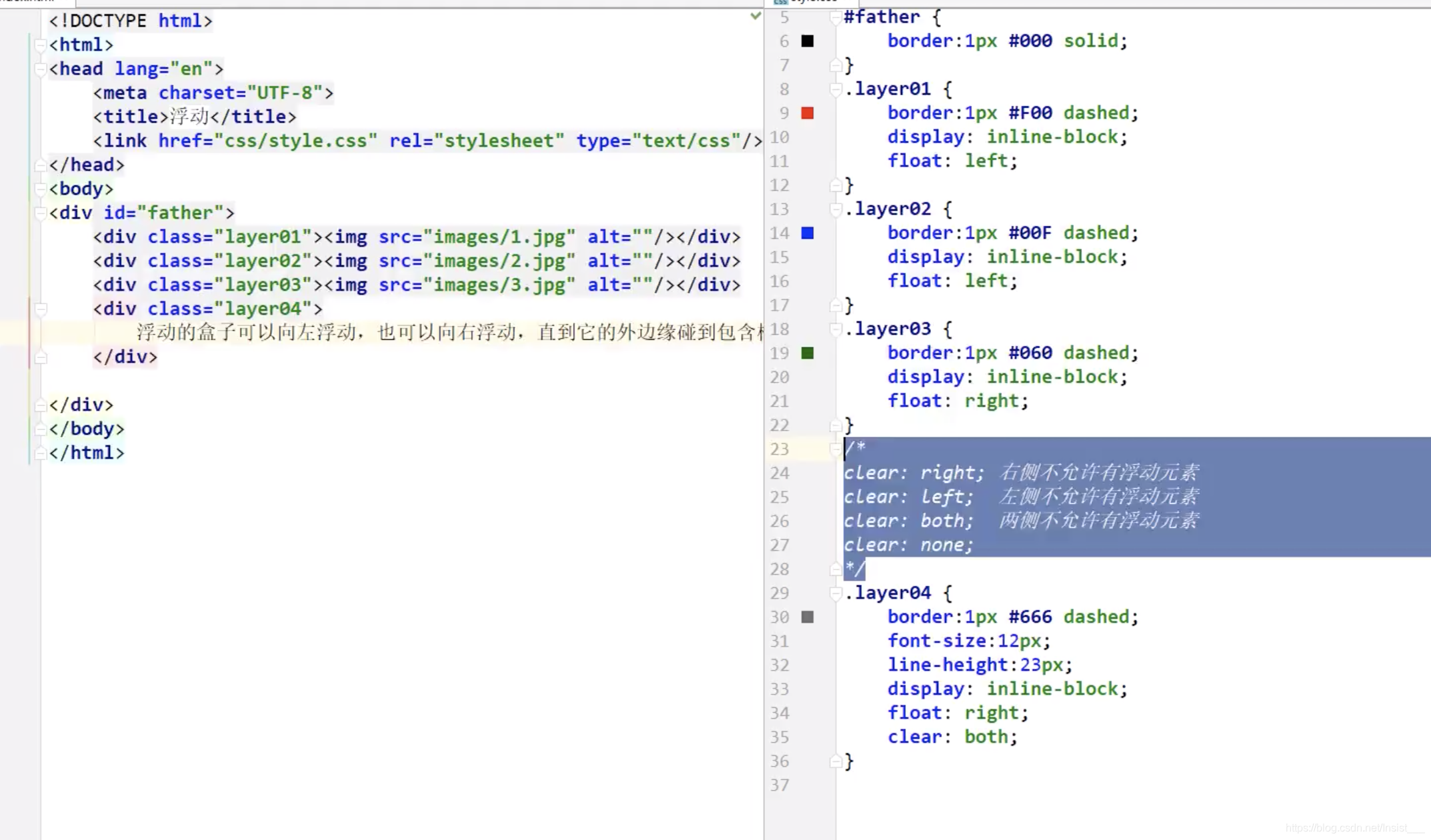Click fold marker beside closing </head> tag
Viewport: 1431px width, 840px height.
pyautogui.click(x=40, y=165)
